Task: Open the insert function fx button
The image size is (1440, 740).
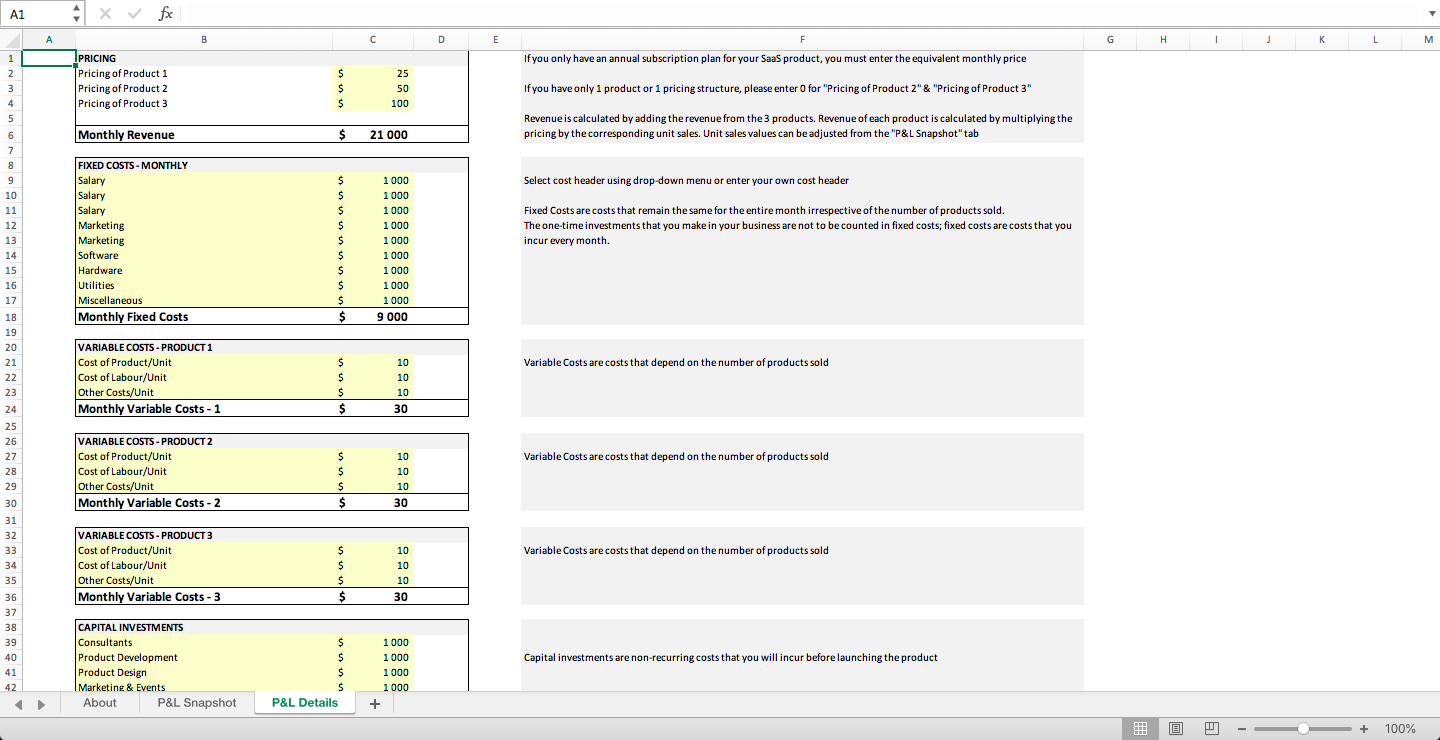Action: click(166, 13)
